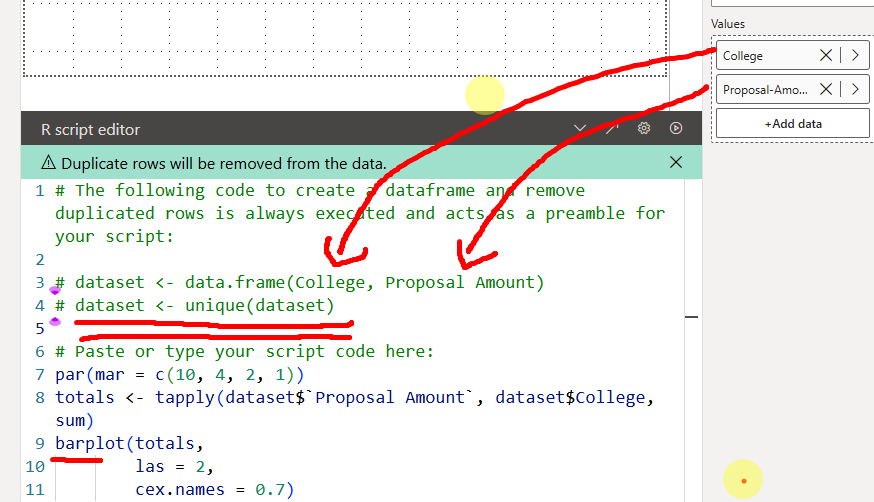The image size is (874, 502).
Task: Click the 'cex.names = 0.7)' line
Action: [x=214, y=490]
